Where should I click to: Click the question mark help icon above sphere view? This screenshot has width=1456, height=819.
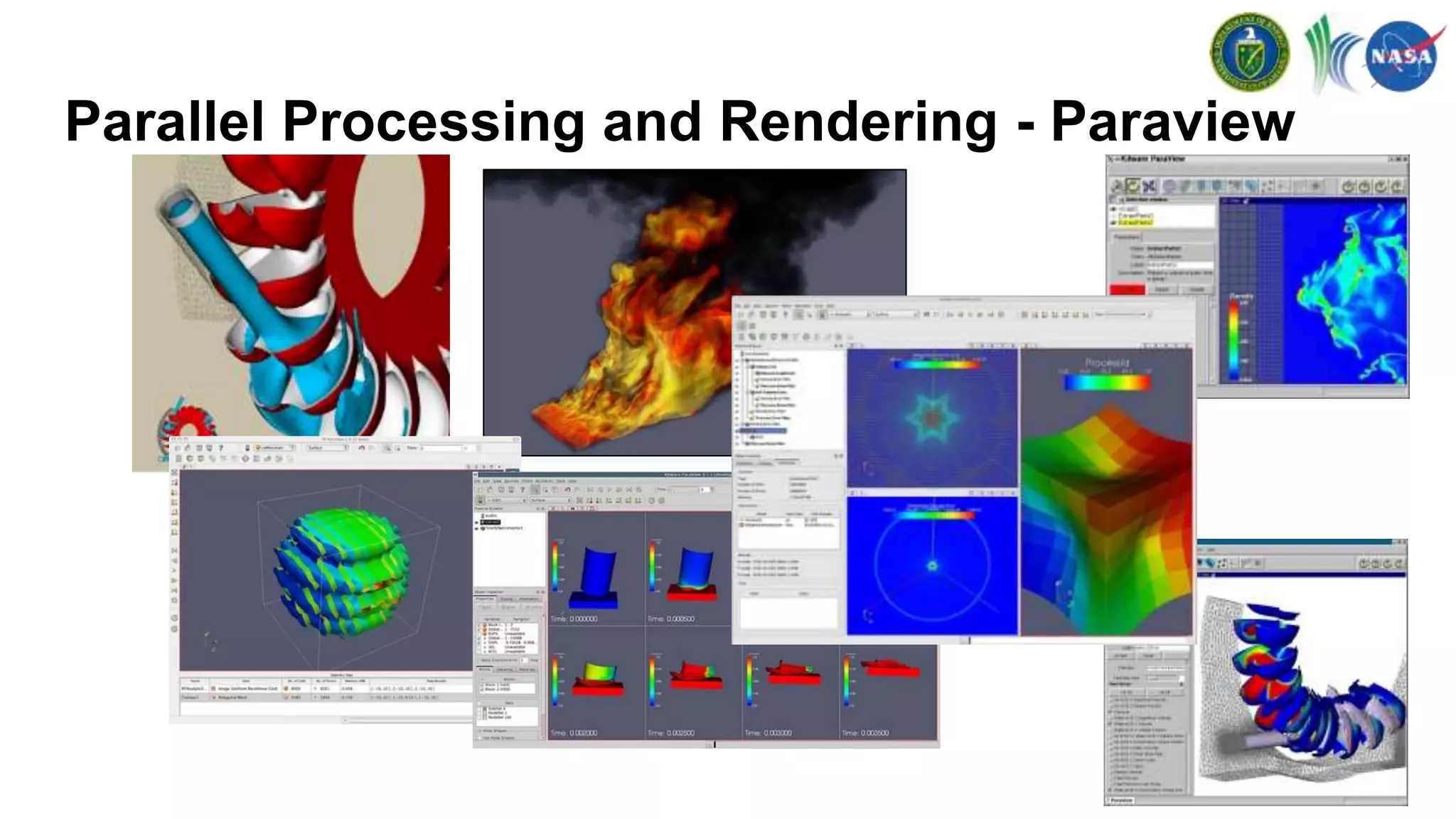pyautogui.click(x=221, y=448)
